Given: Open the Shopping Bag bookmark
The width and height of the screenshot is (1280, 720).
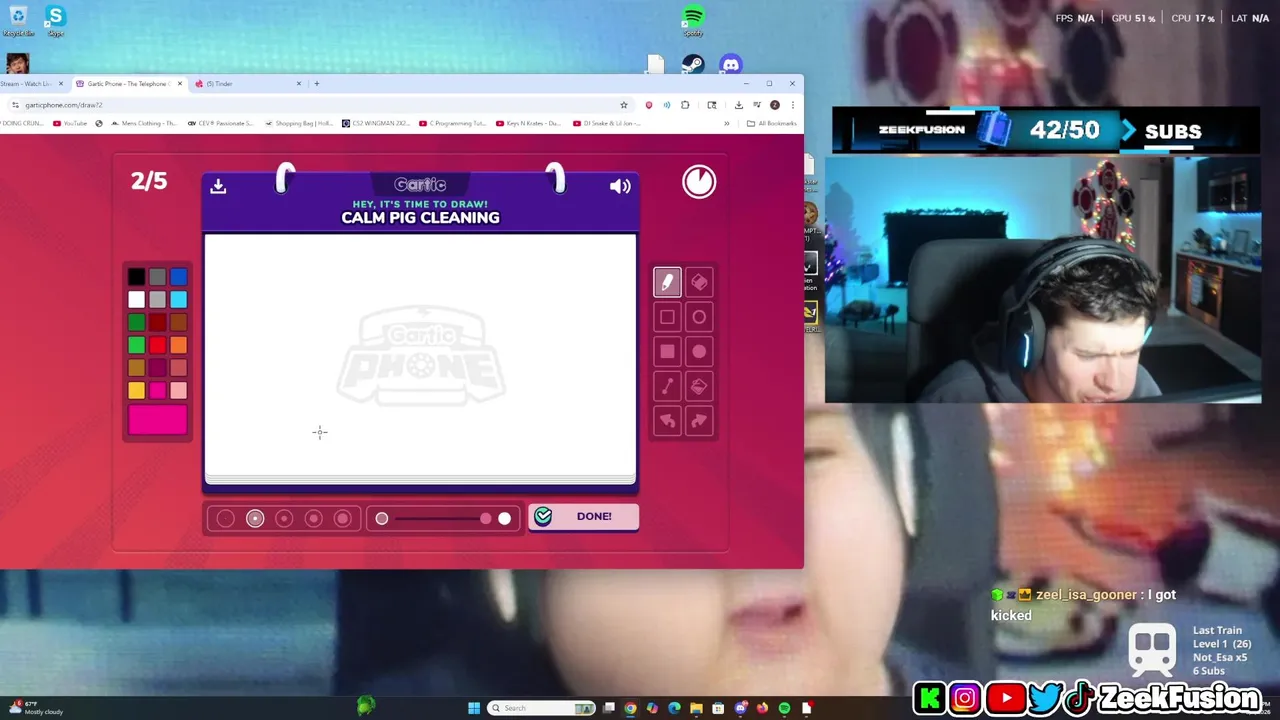Looking at the screenshot, I should 299,123.
